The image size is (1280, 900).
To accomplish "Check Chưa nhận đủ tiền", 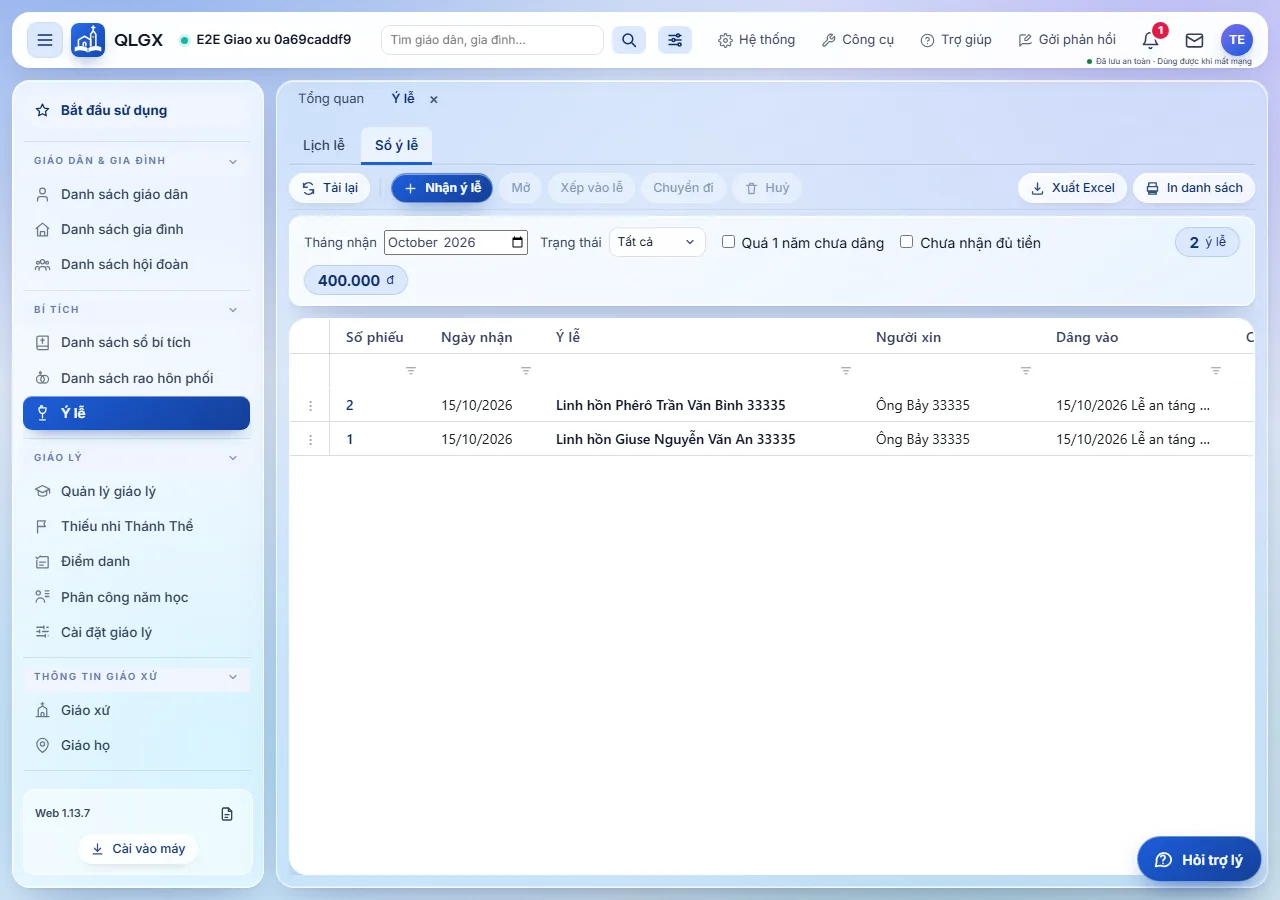I will (906, 242).
